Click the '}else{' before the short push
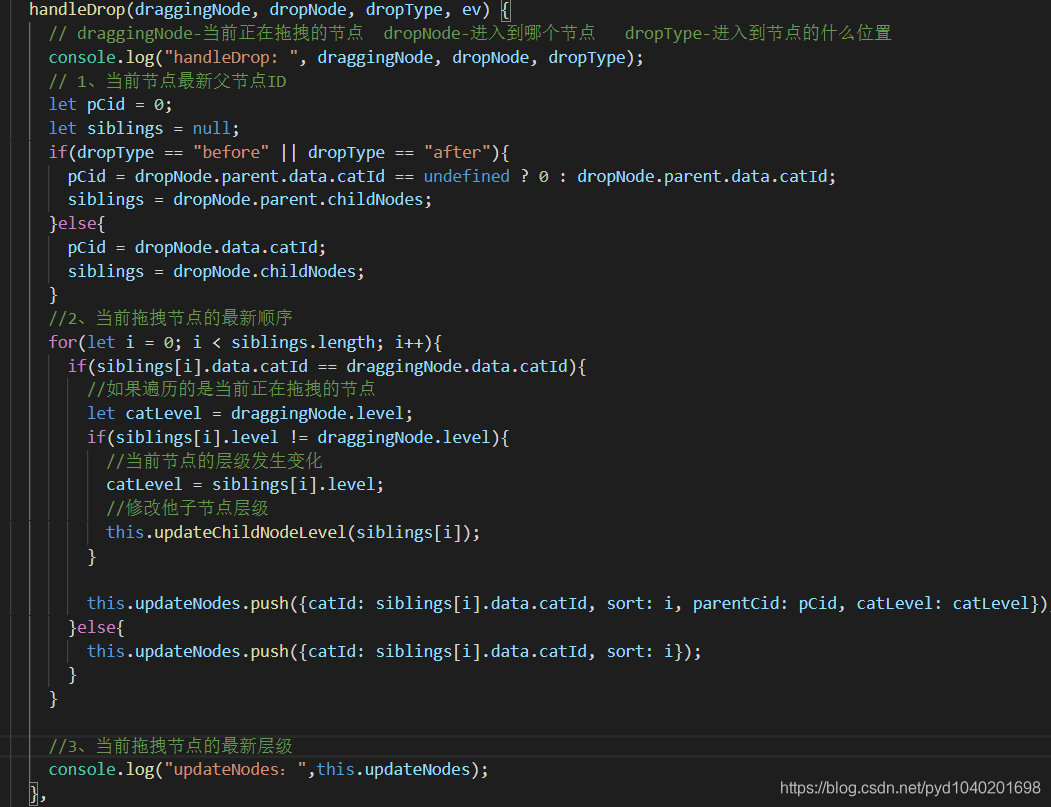This screenshot has height=807, width=1051. click(97, 628)
